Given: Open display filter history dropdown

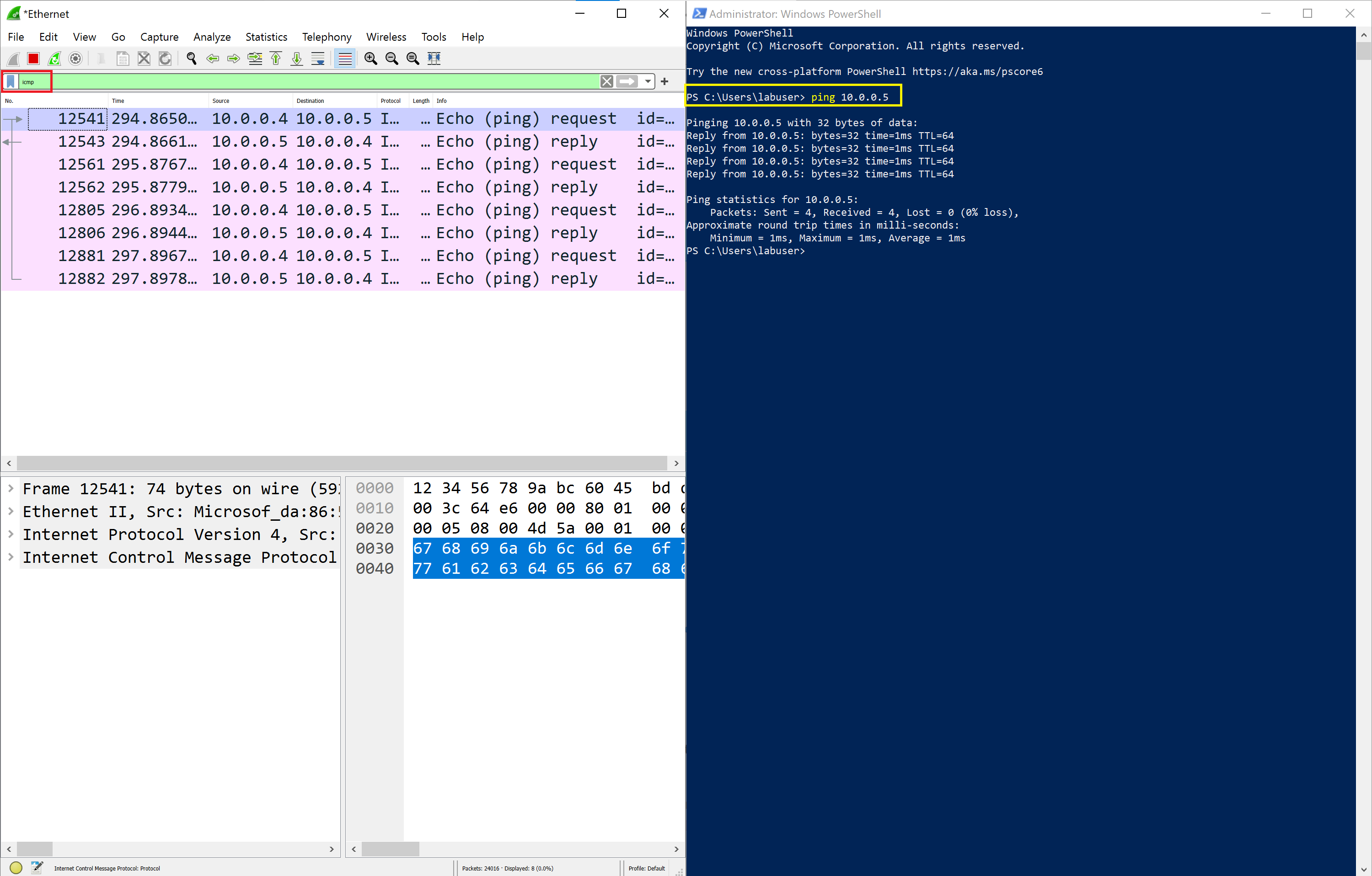Looking at the screenshot, I should [x=648, y=81].
